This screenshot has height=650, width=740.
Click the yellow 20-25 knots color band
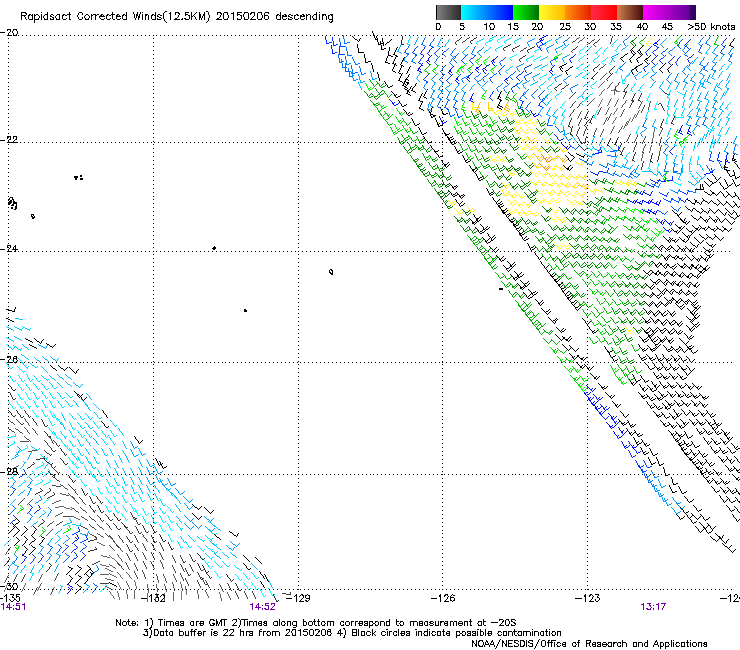pos(552,12)
